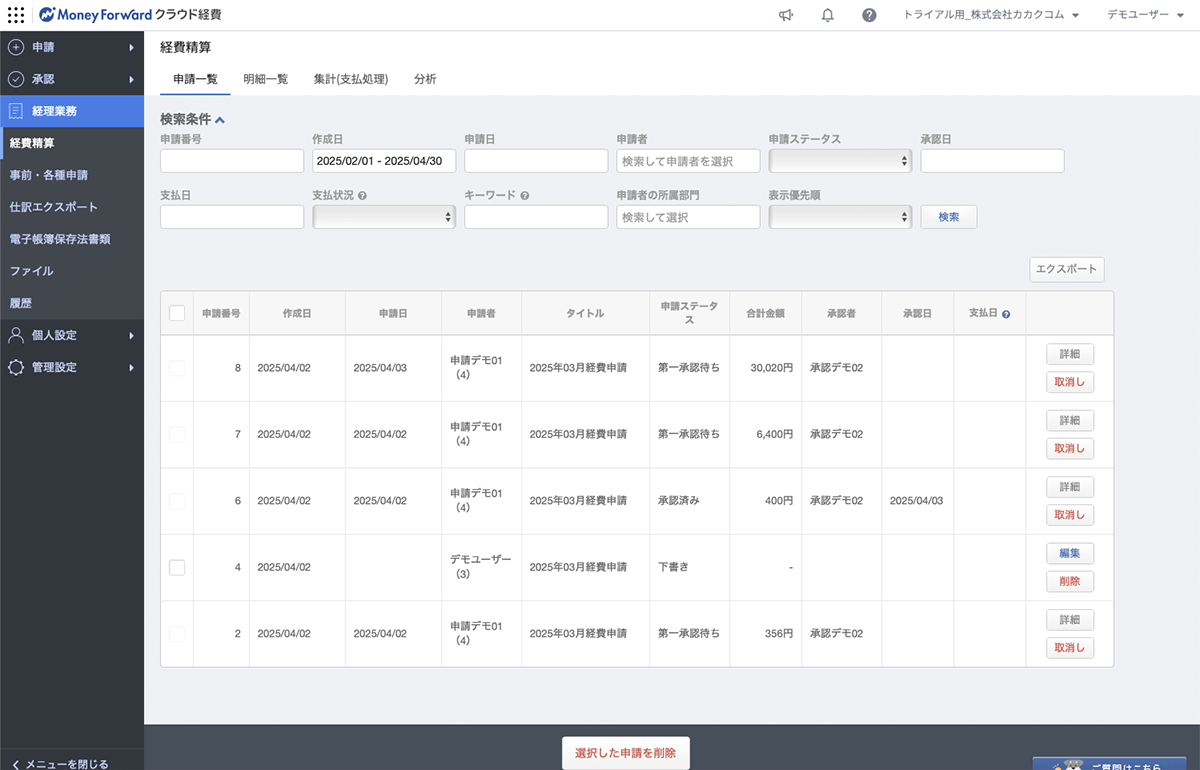Switch to the 集計(支払処理) tab

351,79
